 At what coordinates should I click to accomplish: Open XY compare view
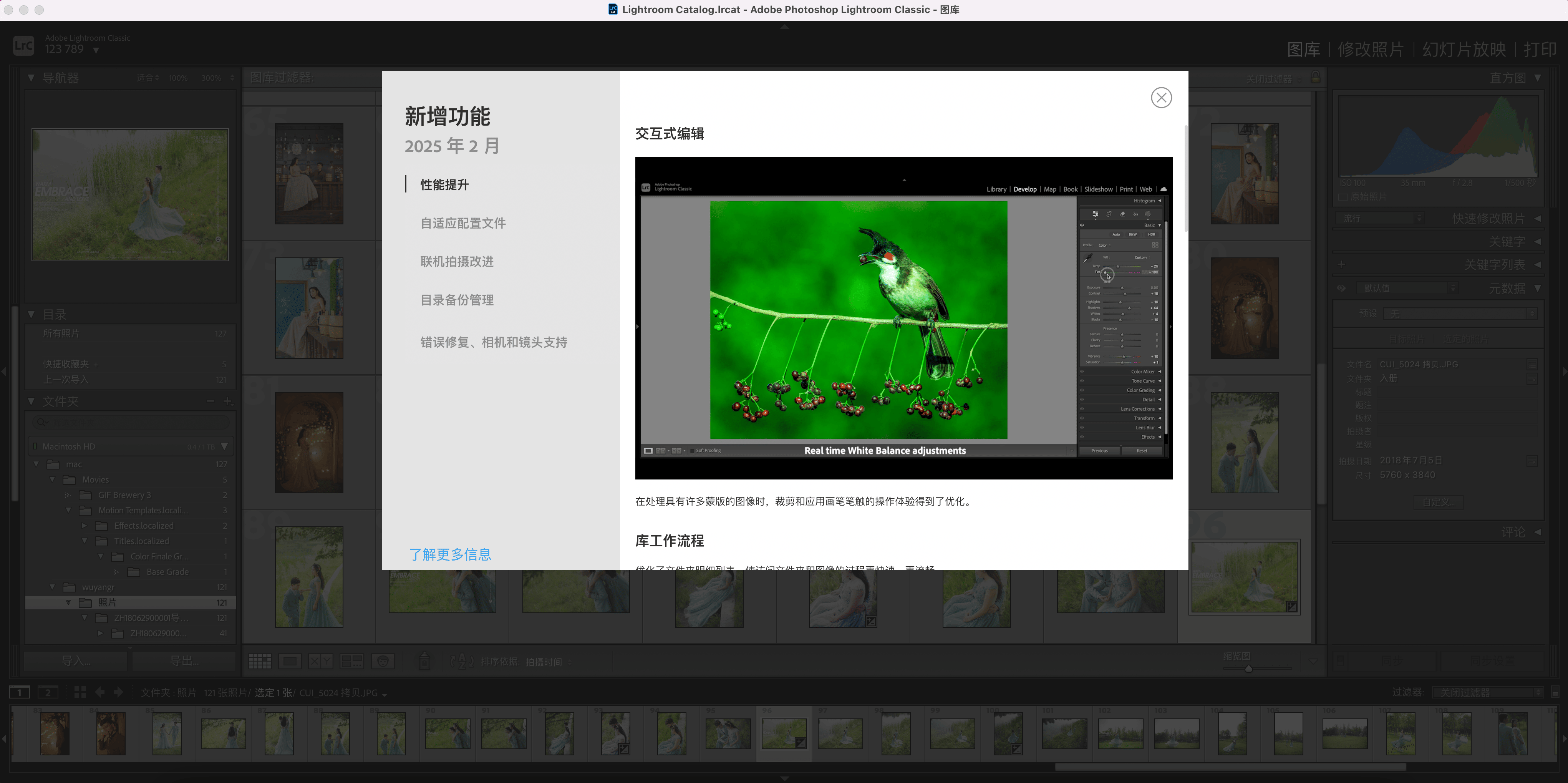point(320,661)
